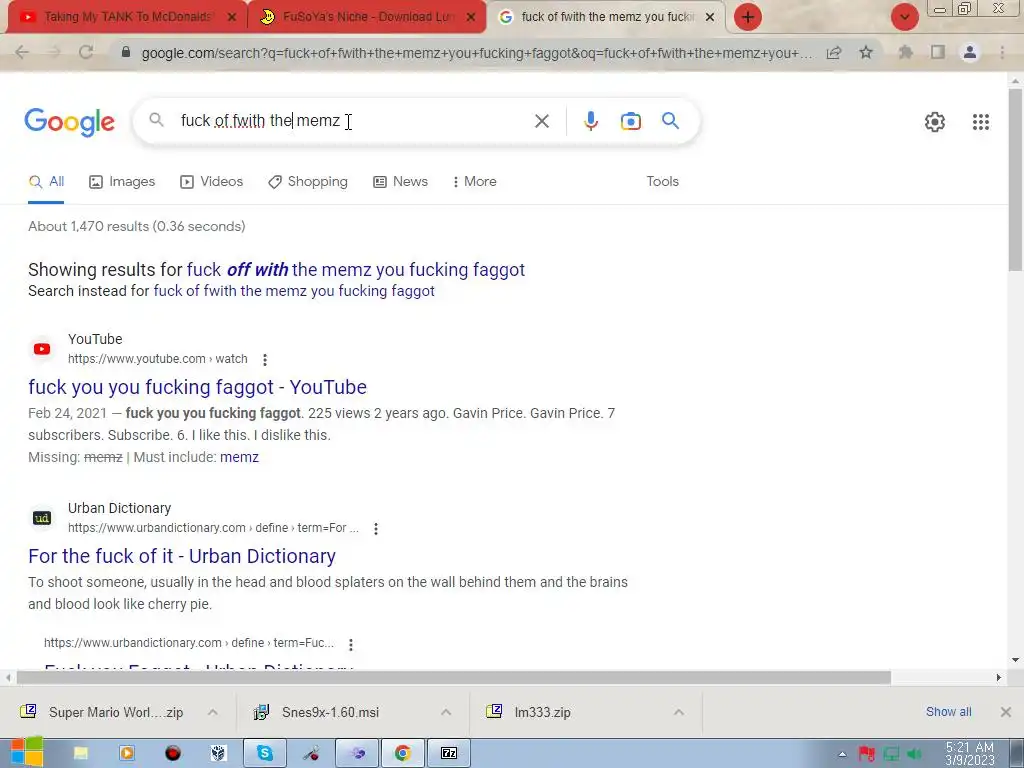Close the FuSoYa's Niche tab

[x=471, y=18]
